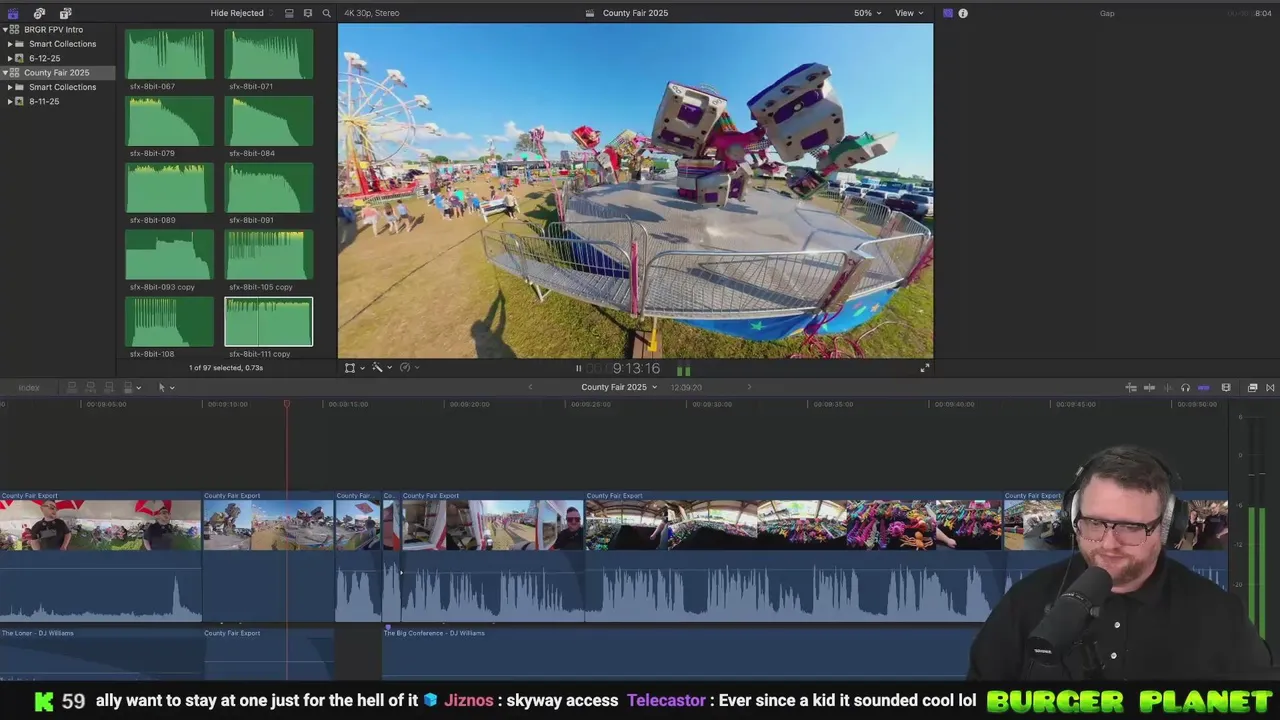Select the sfx-8bit-111 copy clip
The width and height of the screenshot is (1280, 720).
(268, 322)
